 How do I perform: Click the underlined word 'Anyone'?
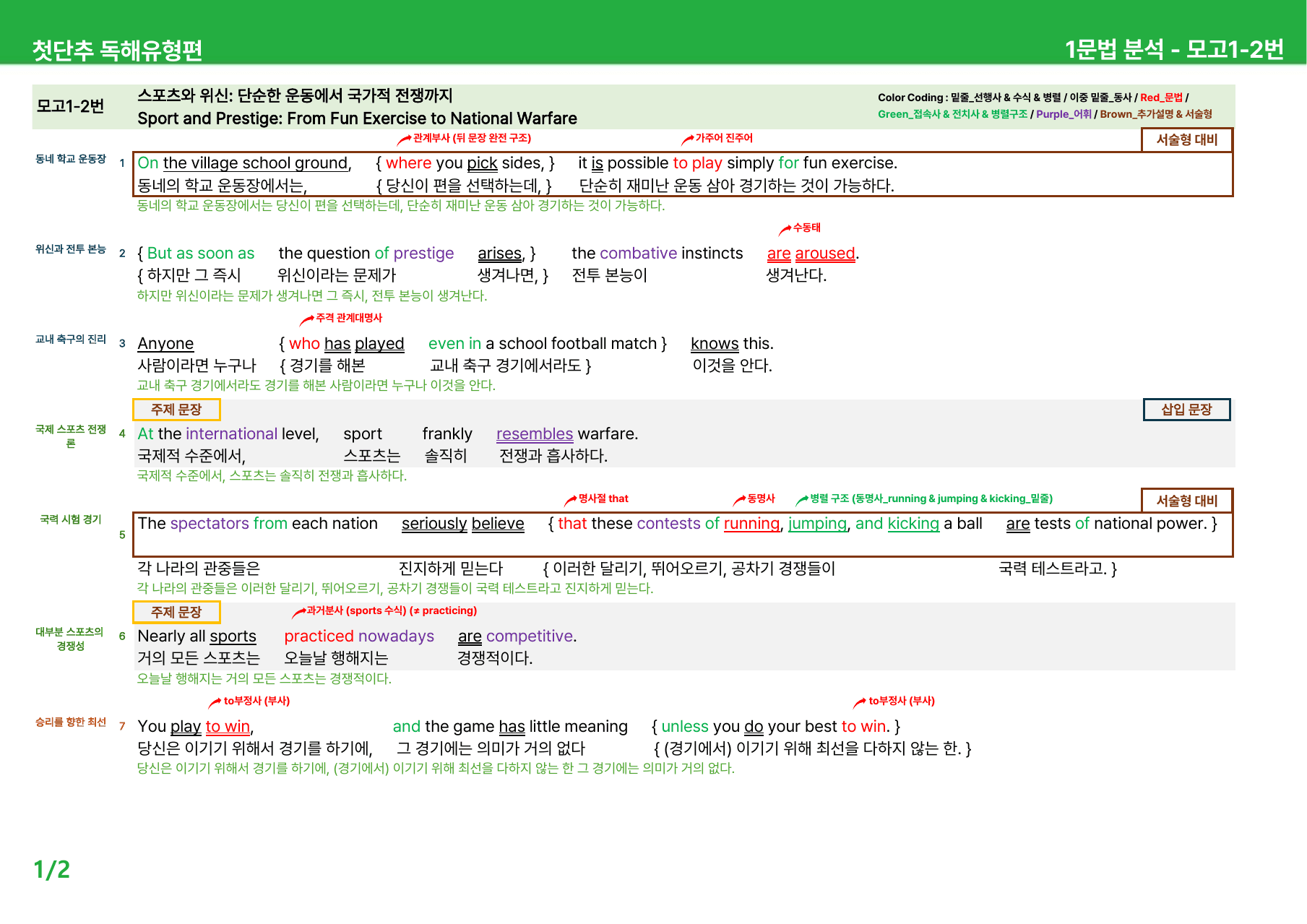pyautogui.click(x=165, y=344)
